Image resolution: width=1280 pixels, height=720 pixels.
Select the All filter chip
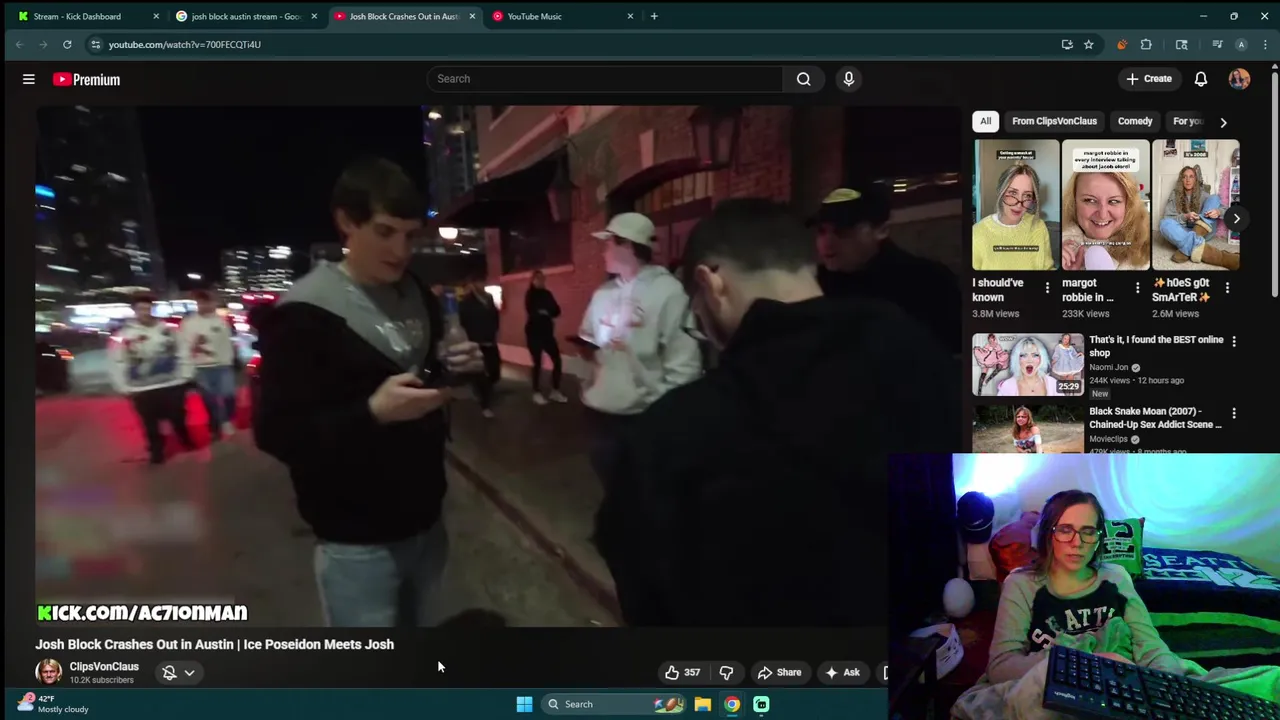(985, 121)
